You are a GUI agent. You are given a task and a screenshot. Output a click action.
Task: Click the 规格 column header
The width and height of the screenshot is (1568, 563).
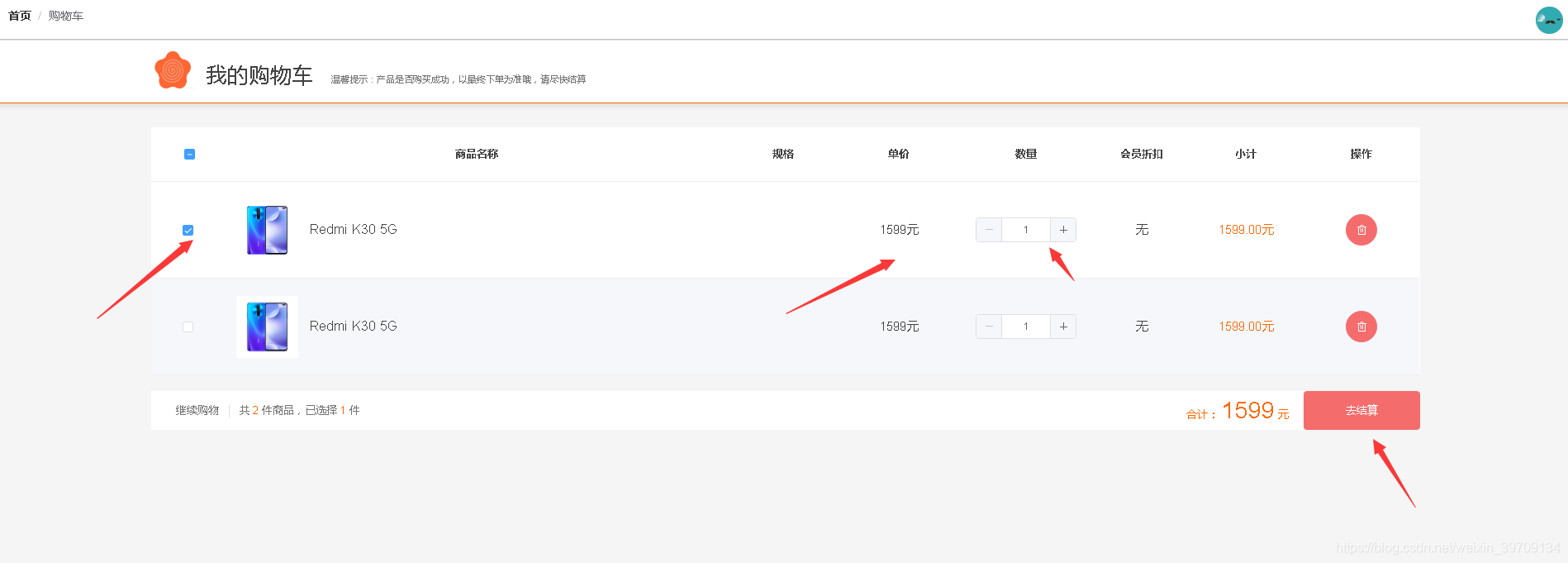click(x=783, y=154)
